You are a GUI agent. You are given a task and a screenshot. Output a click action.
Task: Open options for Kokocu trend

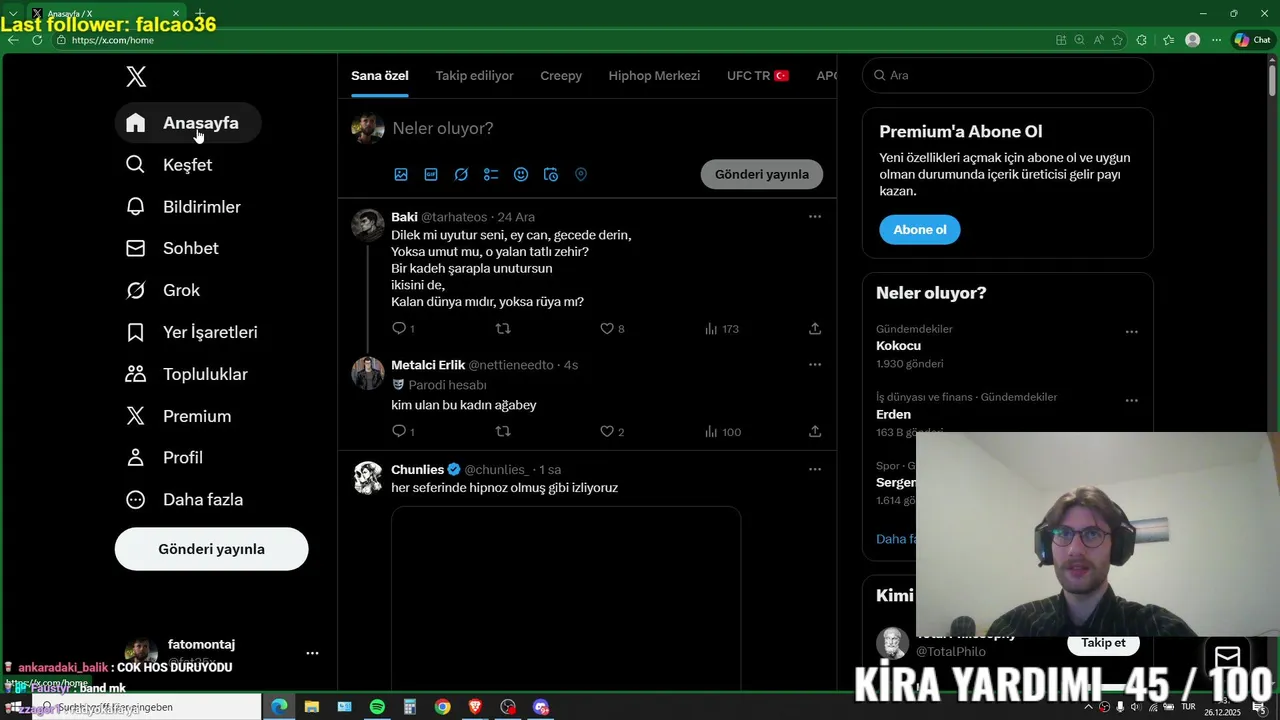click(1132, 332)
